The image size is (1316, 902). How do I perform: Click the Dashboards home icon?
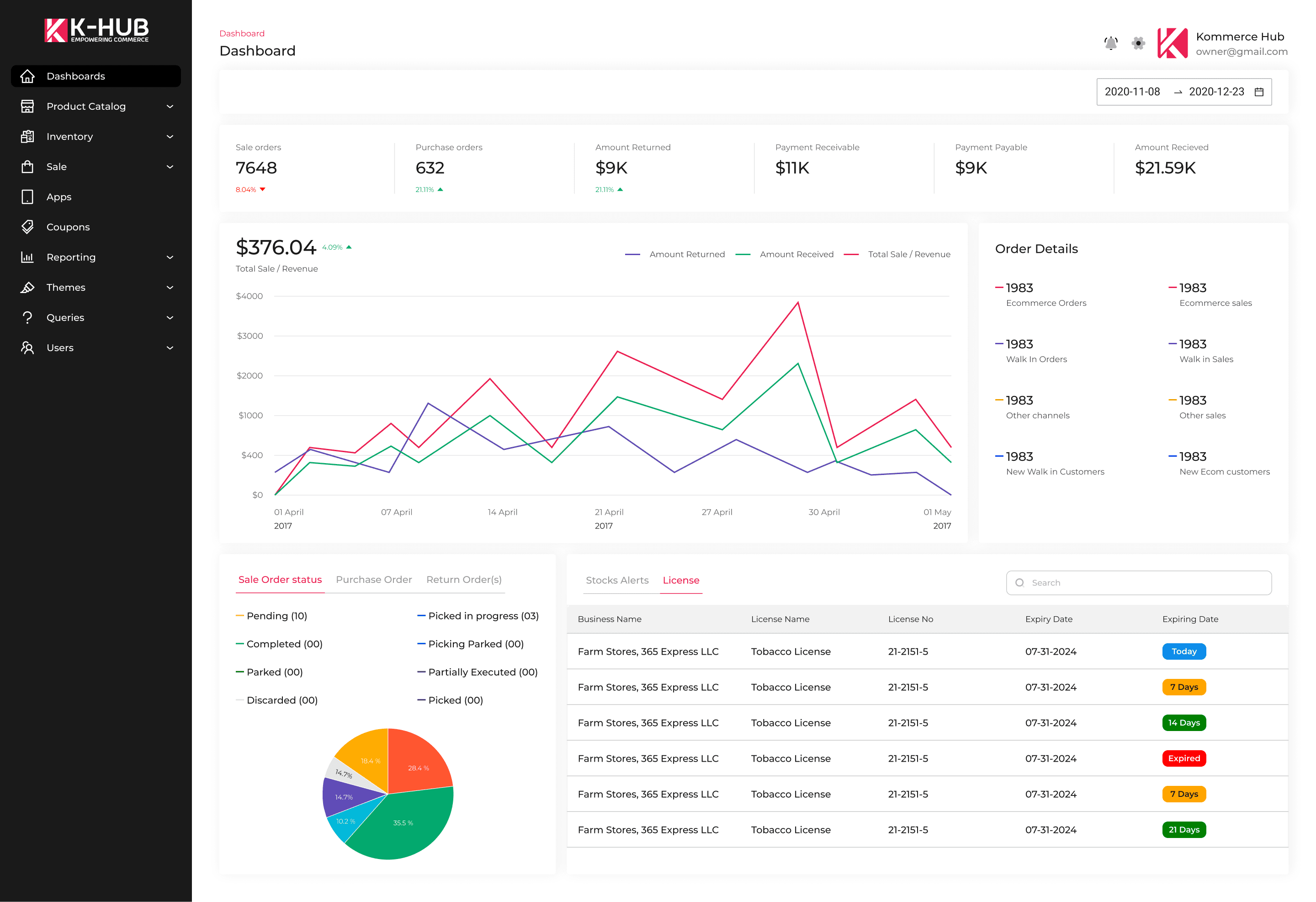point(27,76)
